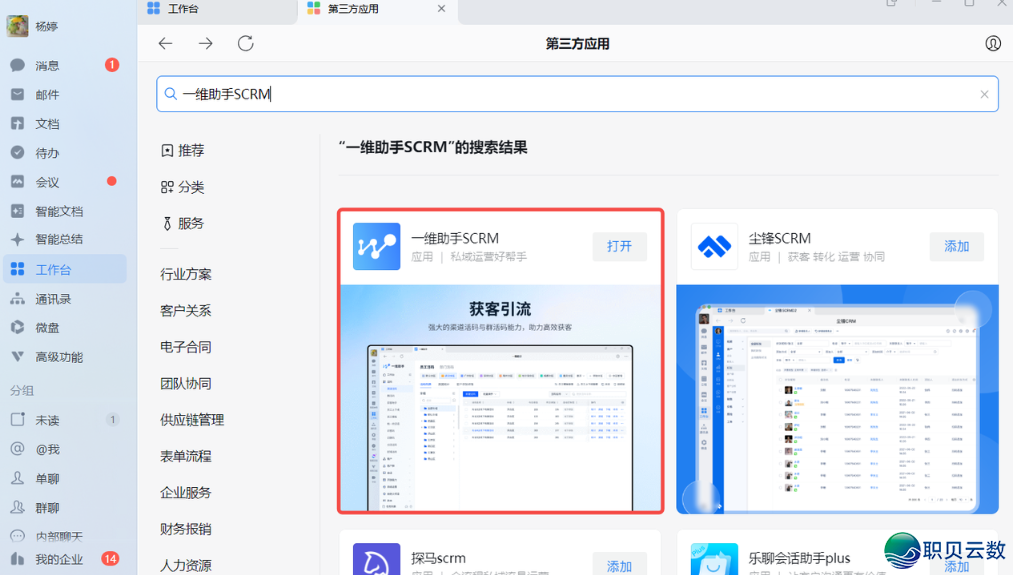Click the forward arrow navigation icon
The image size is (1013, 575).
(x=205, y=43)
